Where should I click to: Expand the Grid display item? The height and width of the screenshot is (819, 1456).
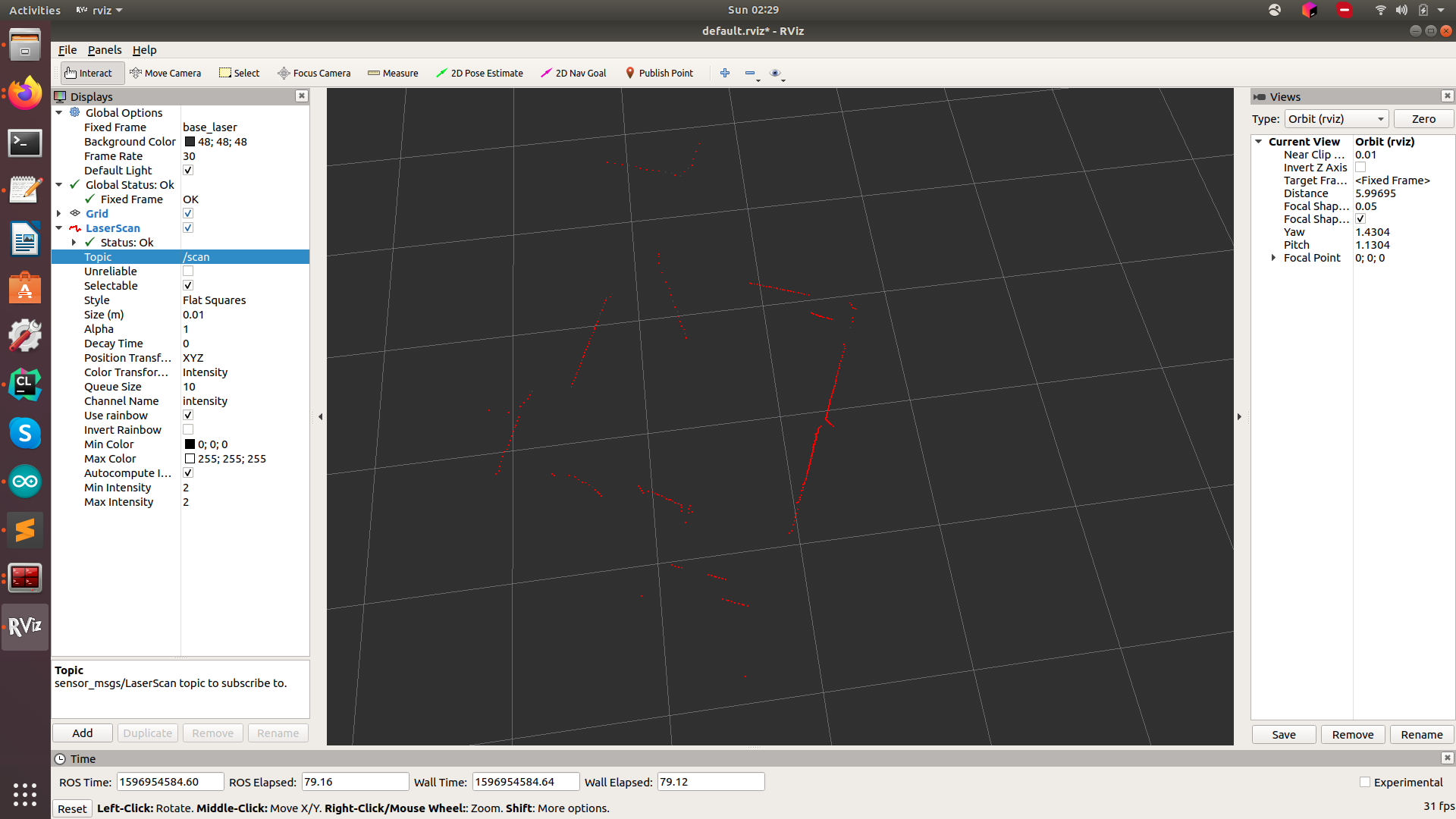pyautogui.click(x=59, y=214)
